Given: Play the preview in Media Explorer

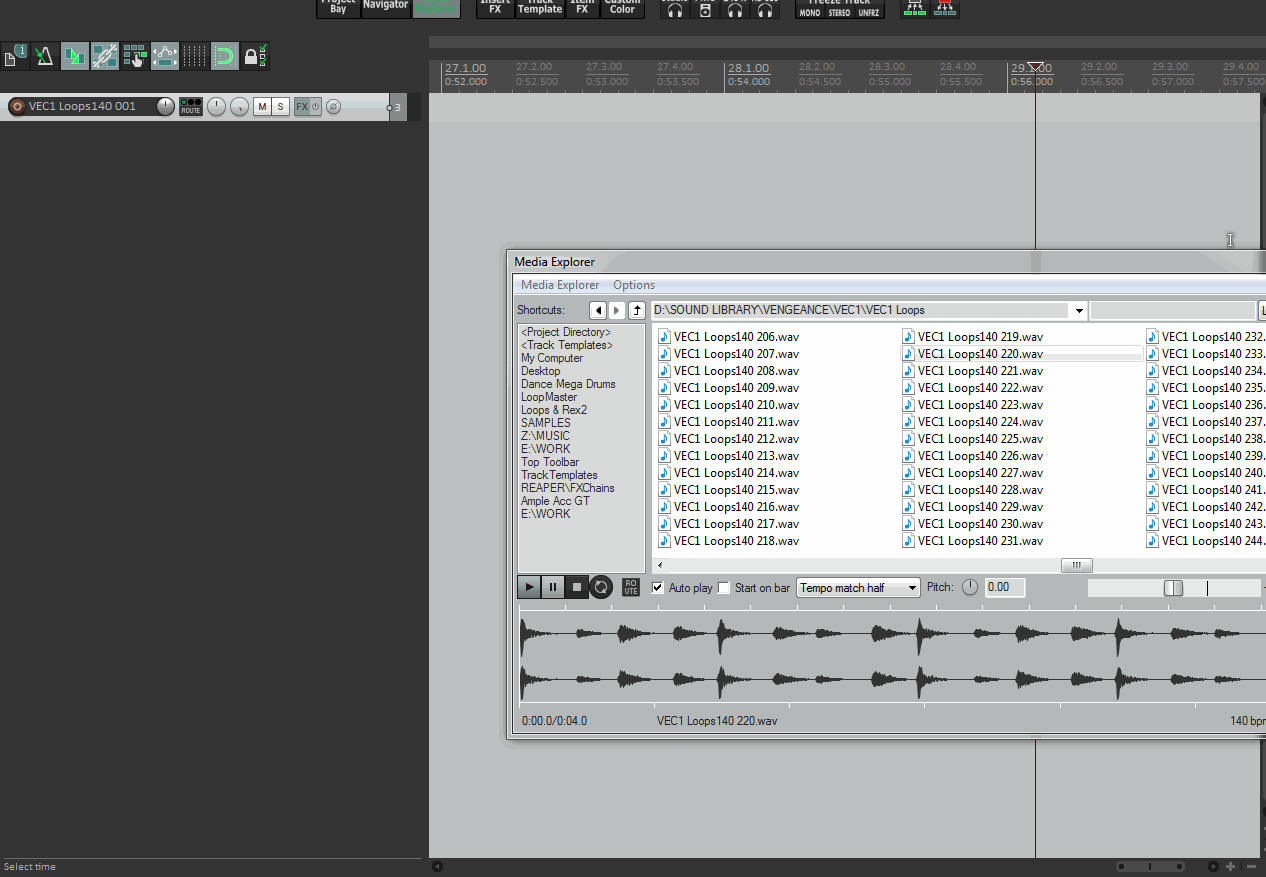Looking at the screenshot, I should click(529, 587).
